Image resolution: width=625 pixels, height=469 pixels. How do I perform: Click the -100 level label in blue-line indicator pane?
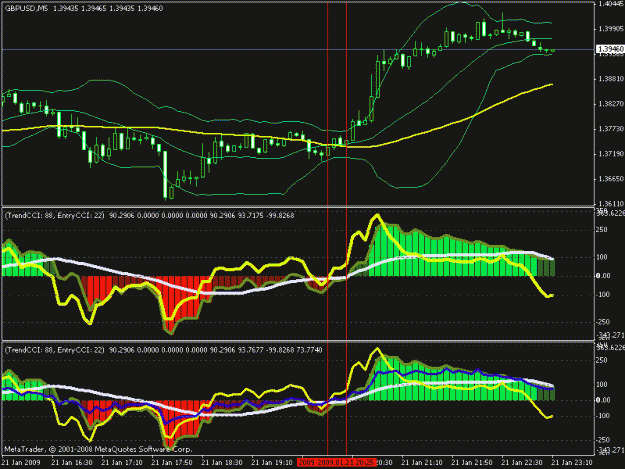point(603,416)
